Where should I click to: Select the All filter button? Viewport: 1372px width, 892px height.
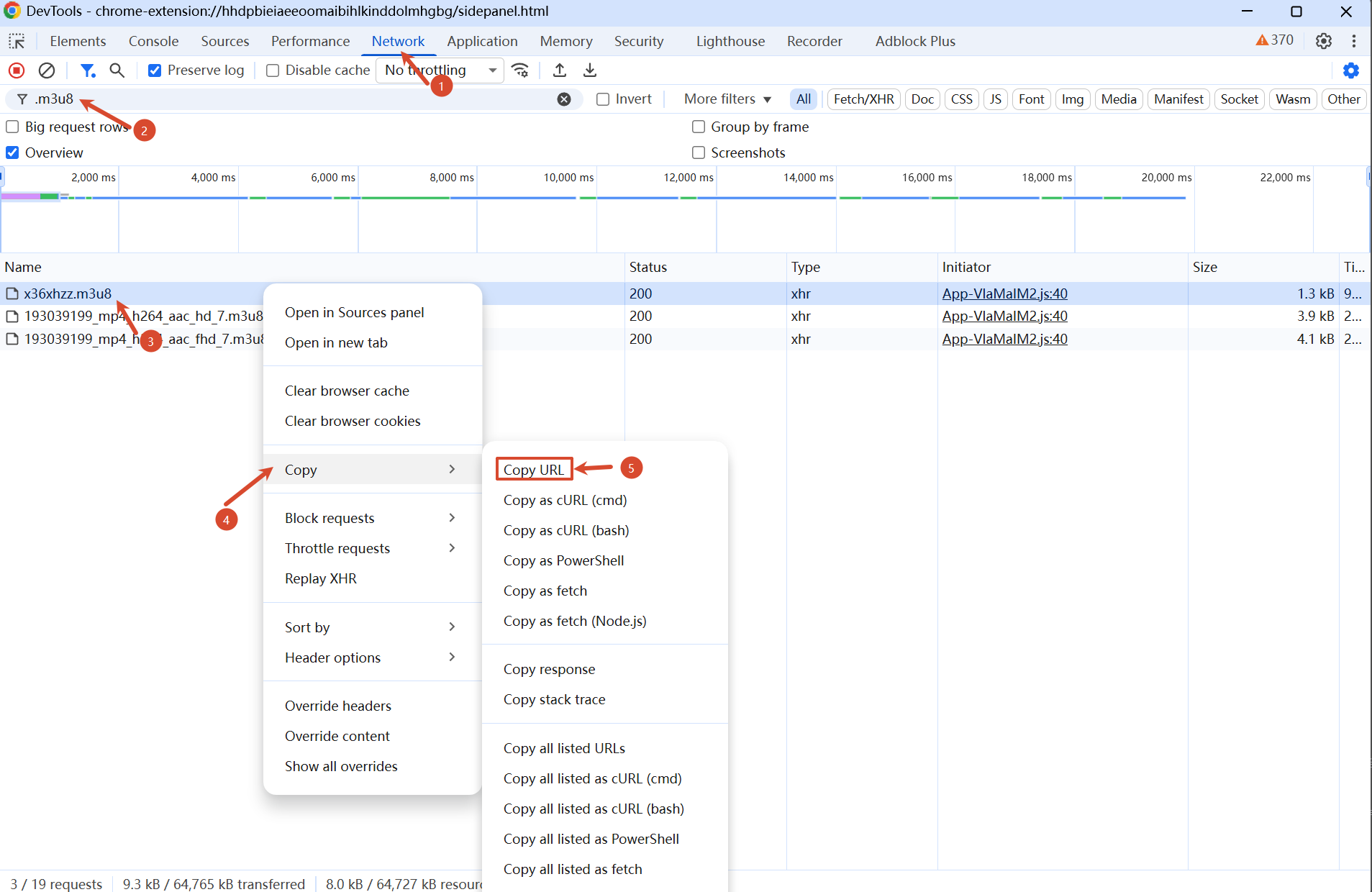(804, 99)
